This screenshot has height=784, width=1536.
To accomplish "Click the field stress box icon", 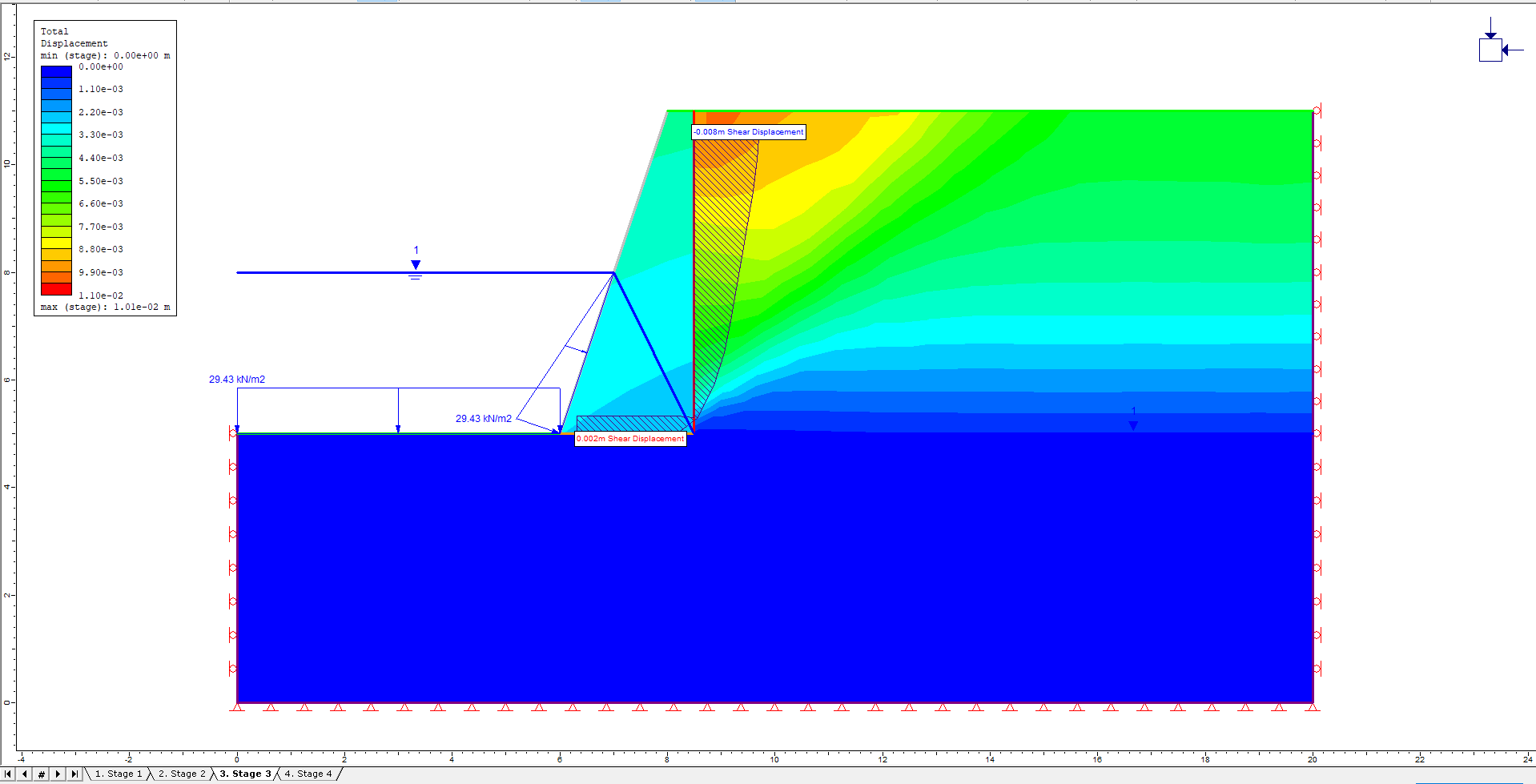I will point(1490,50).
